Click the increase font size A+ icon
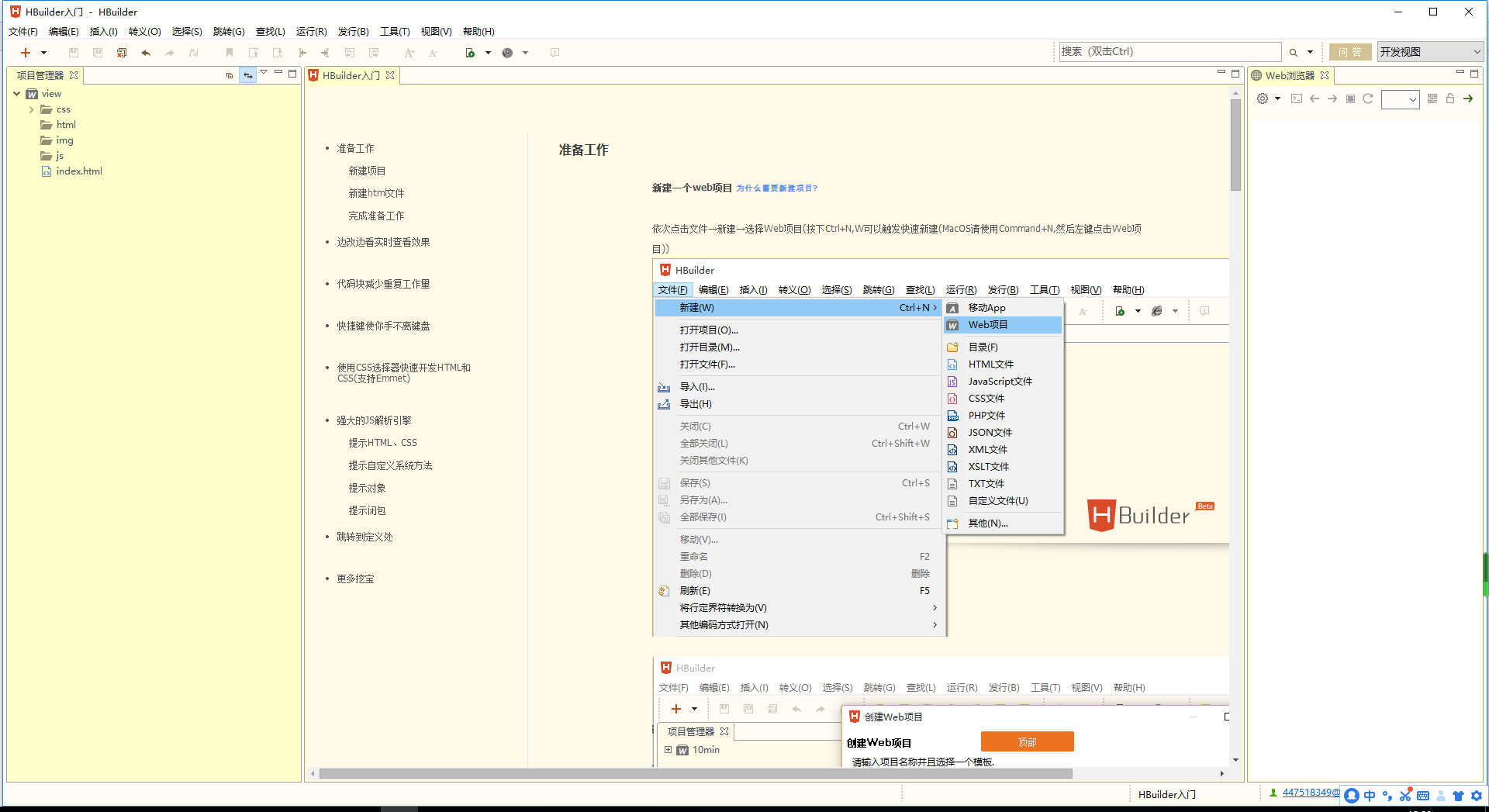 coord(409,53)
